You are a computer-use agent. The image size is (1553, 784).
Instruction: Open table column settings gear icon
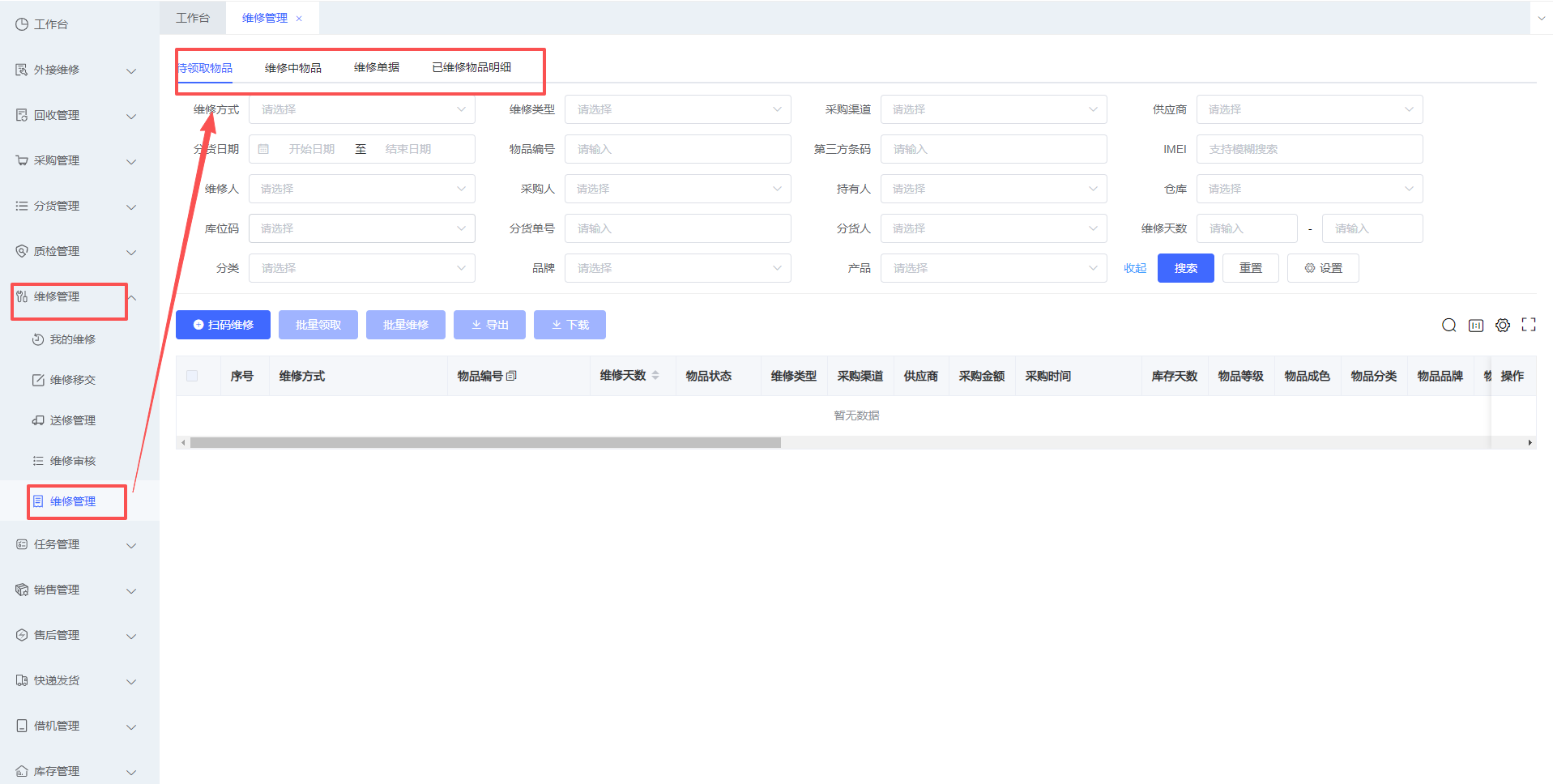tap(1502, 326)
